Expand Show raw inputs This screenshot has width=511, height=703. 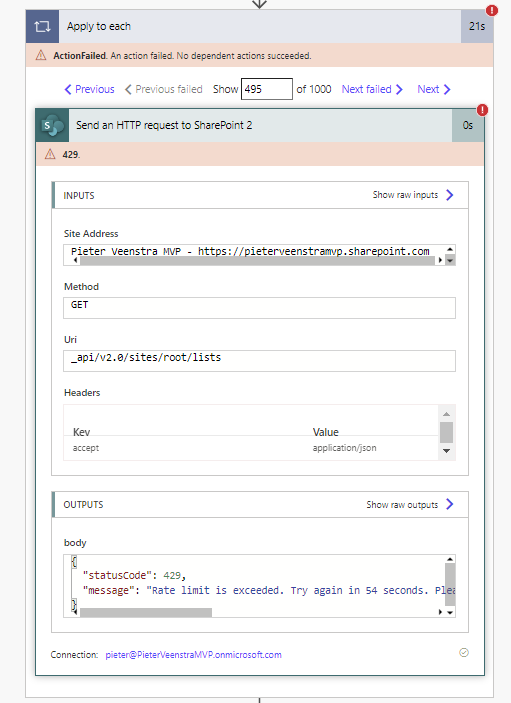413,195
